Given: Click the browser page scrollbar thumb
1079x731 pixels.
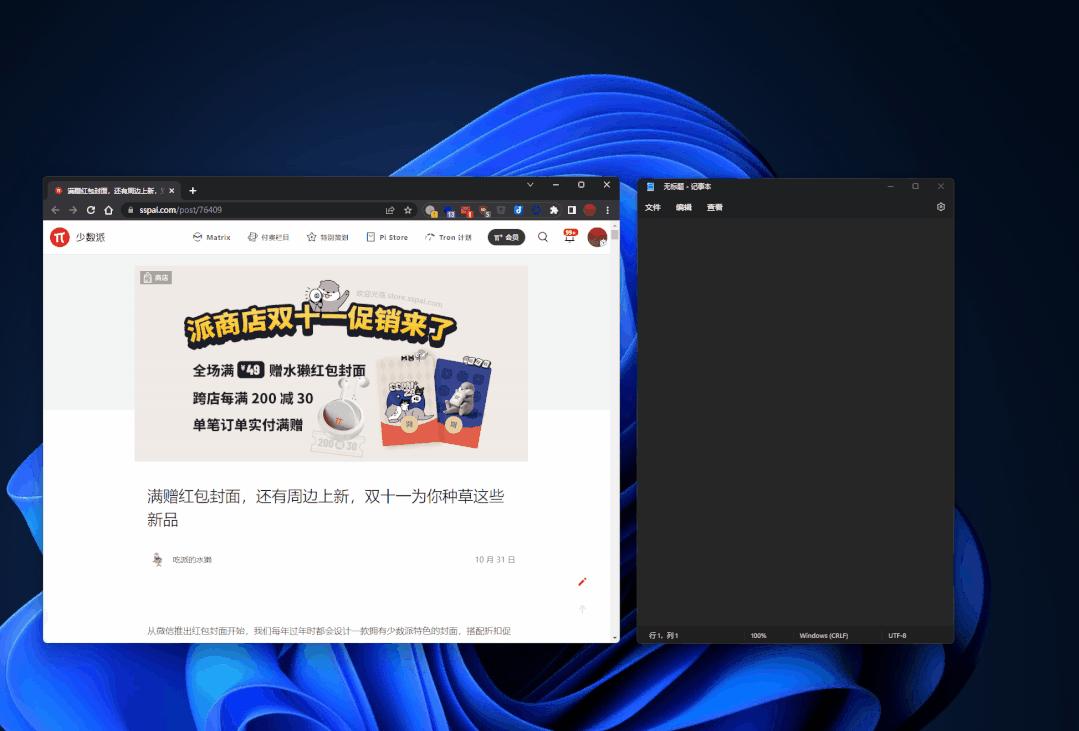Looking at the screenshot, I should click(x=615, y=235).
